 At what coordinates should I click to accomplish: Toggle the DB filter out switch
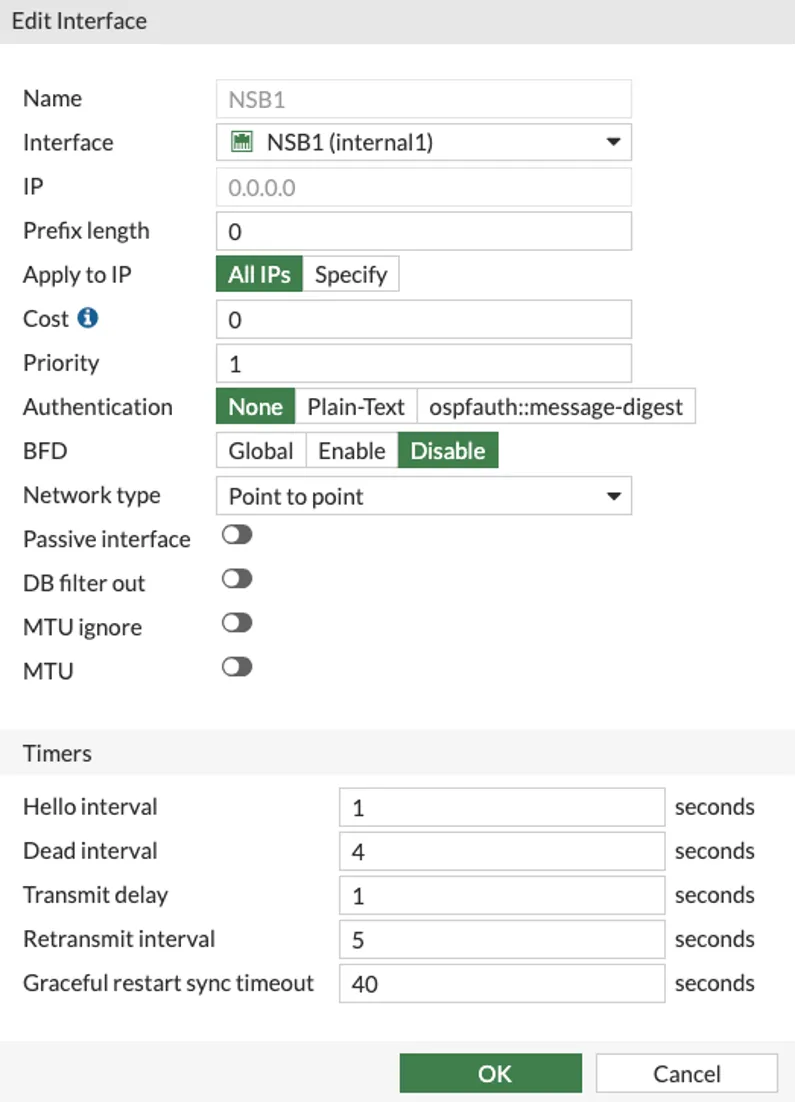click(237, 579)
